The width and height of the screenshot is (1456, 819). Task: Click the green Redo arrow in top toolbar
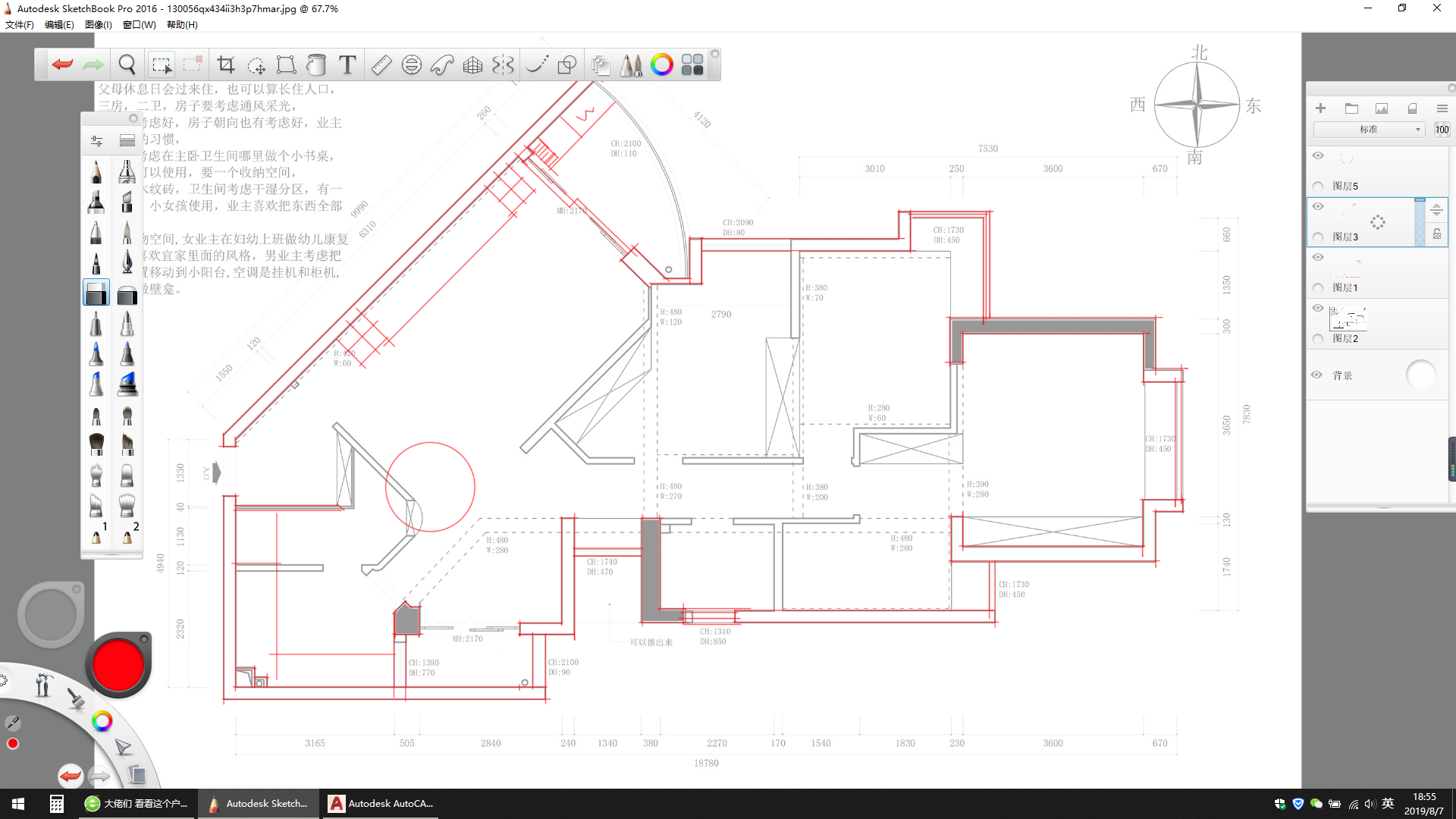pos(93,64)
